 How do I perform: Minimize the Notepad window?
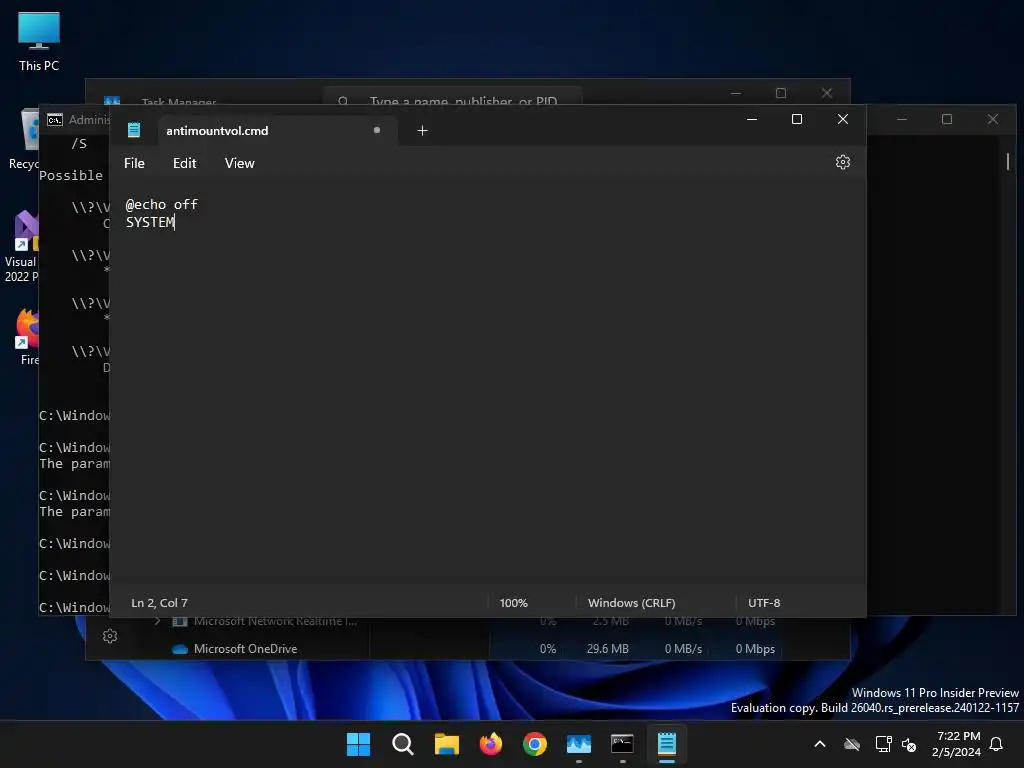[752, 119]
